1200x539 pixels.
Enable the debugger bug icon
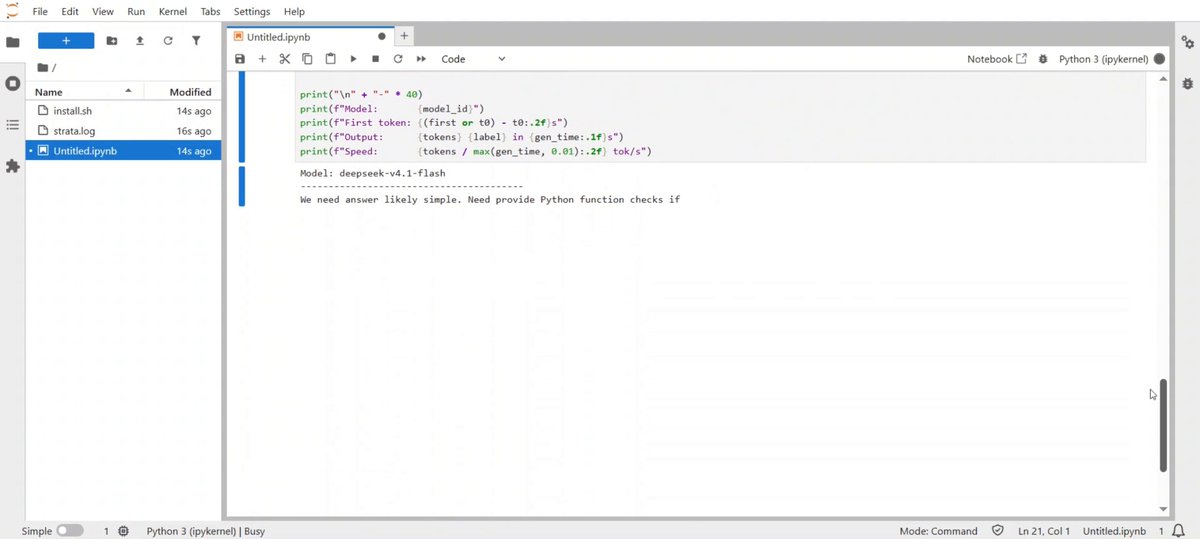[x=1043, y=59]
